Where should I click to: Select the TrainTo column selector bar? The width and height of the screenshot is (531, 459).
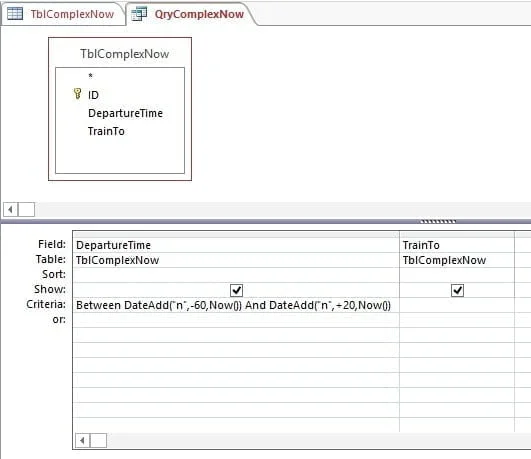[x=457, y=234]
